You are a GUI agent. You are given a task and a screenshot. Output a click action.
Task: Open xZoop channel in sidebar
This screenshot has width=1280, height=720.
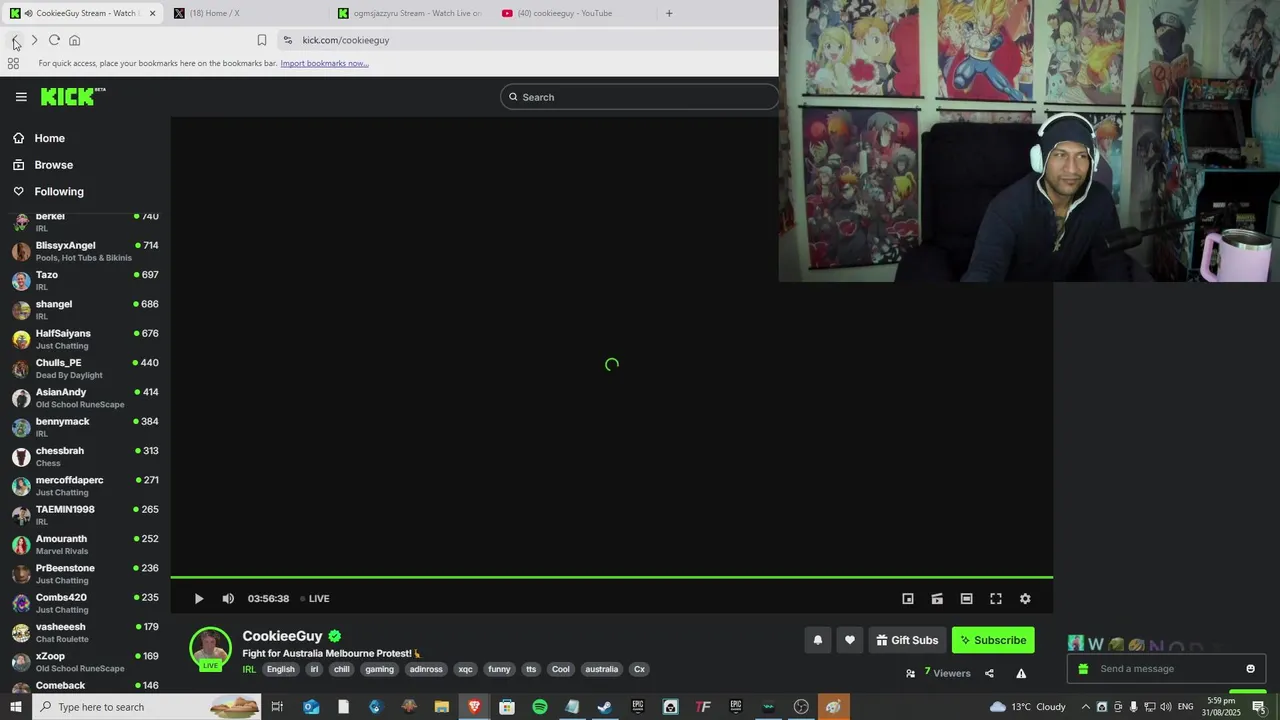(x=85, y=662)
